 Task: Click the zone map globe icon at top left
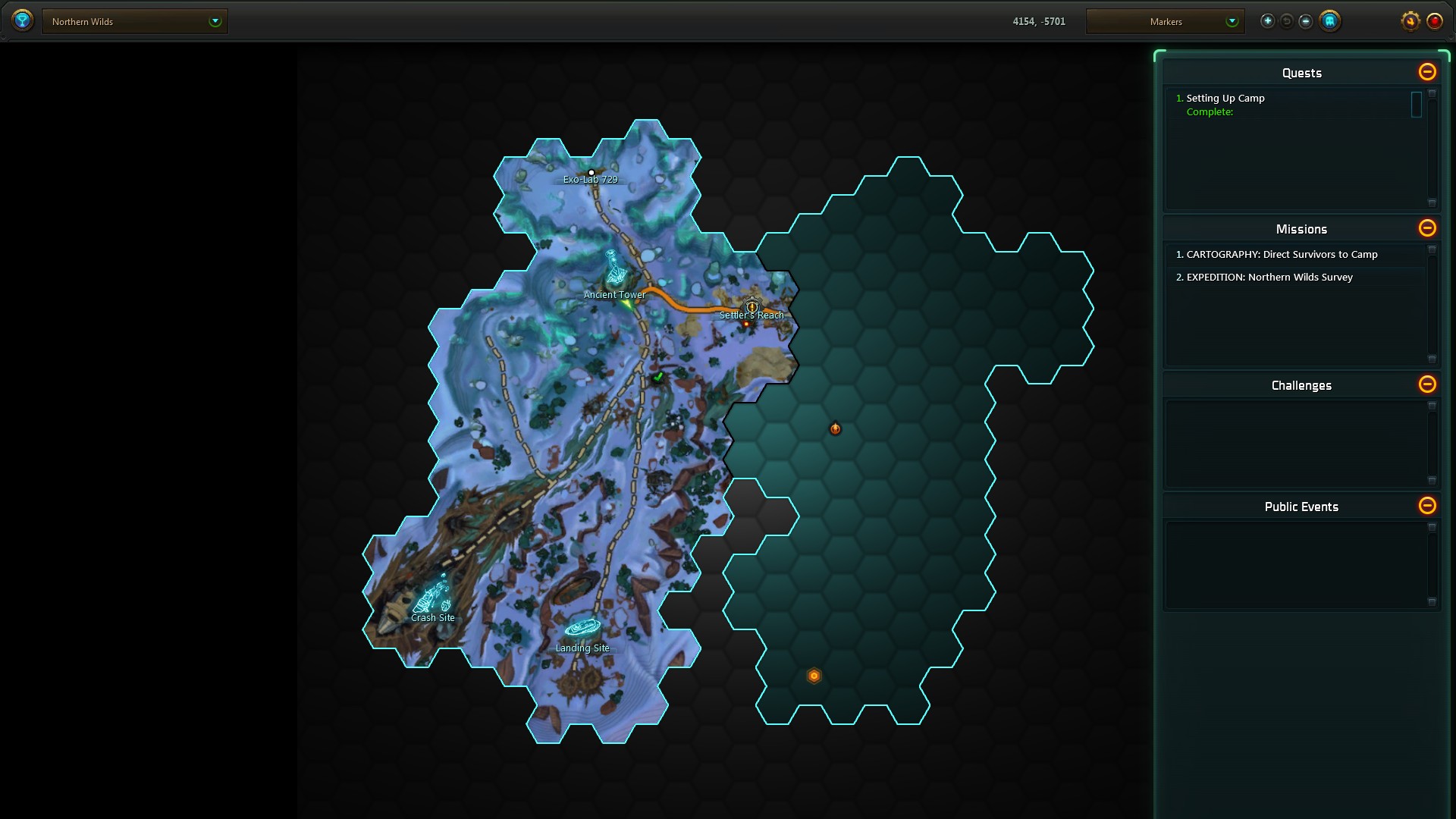coord(23,20)
